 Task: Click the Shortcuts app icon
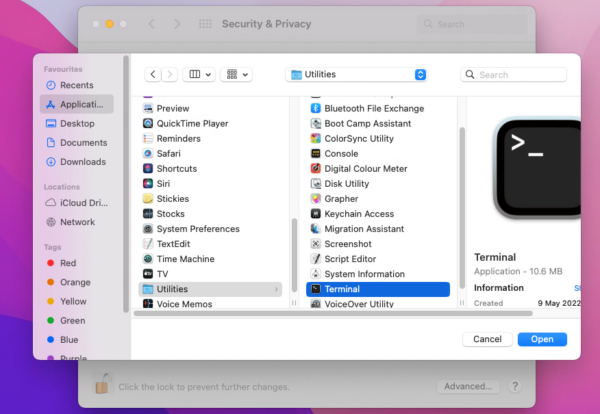point(148,168)
